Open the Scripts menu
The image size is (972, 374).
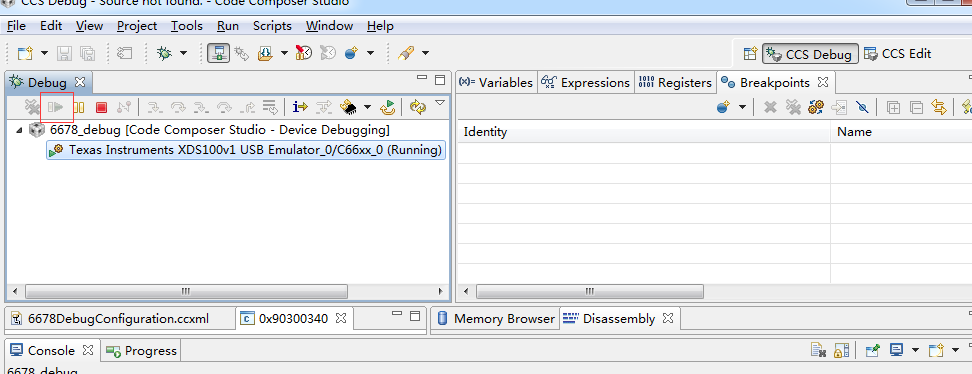(272, 26)
